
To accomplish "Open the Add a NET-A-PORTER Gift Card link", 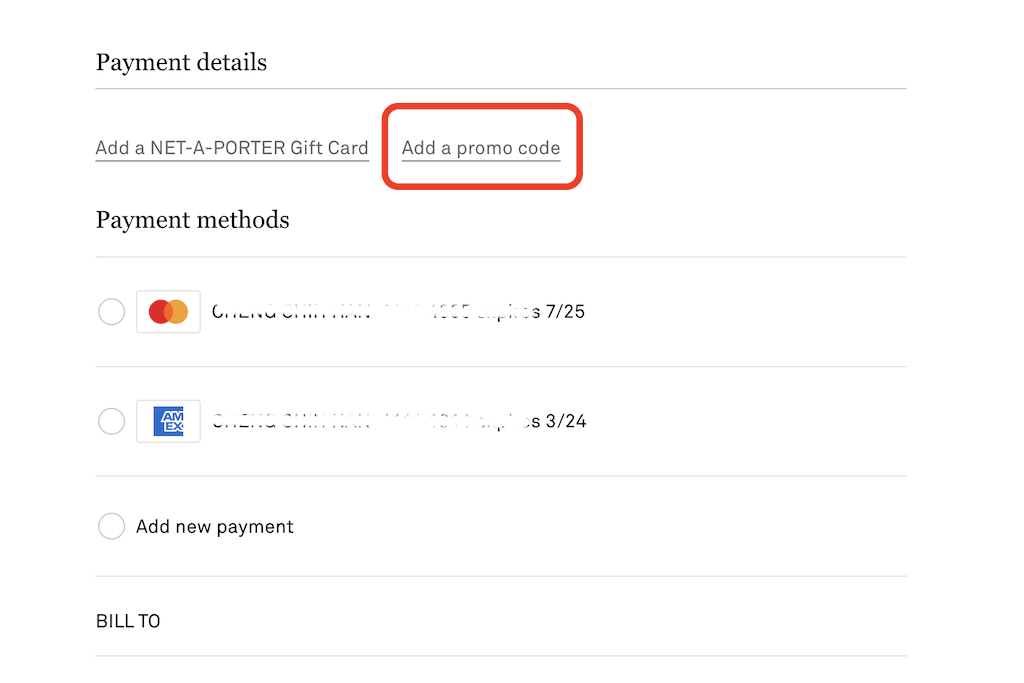I will coord(232,148).
